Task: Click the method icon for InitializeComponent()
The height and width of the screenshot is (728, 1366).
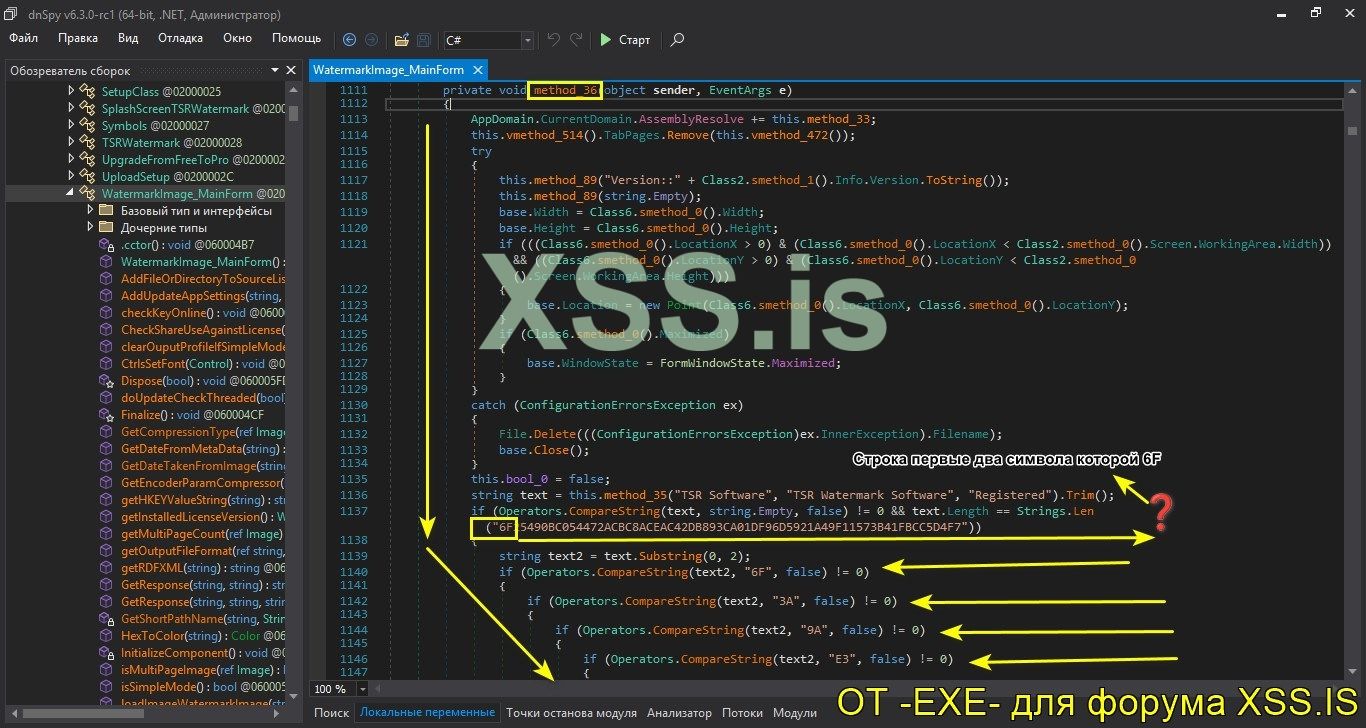Action: [x=107, y=653]
